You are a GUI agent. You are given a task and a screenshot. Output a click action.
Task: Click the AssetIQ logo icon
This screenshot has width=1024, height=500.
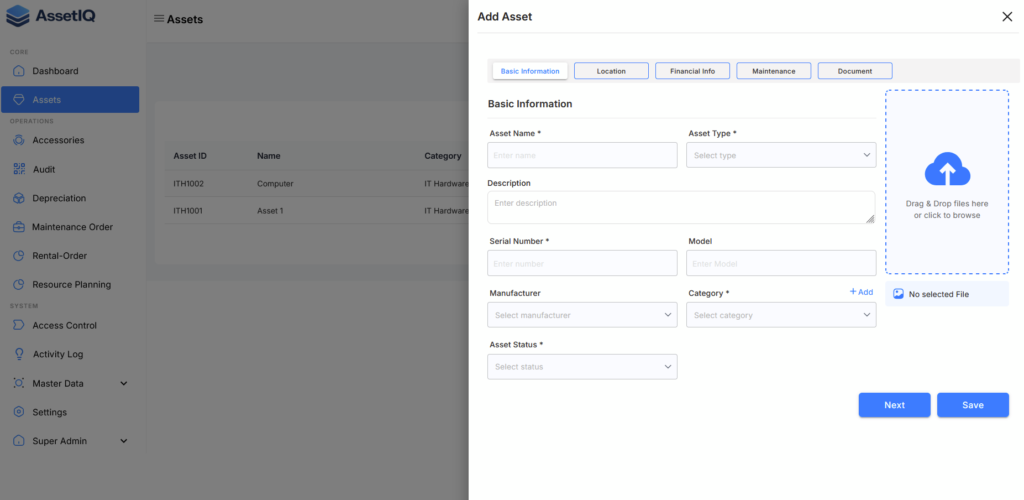(18, 15)
